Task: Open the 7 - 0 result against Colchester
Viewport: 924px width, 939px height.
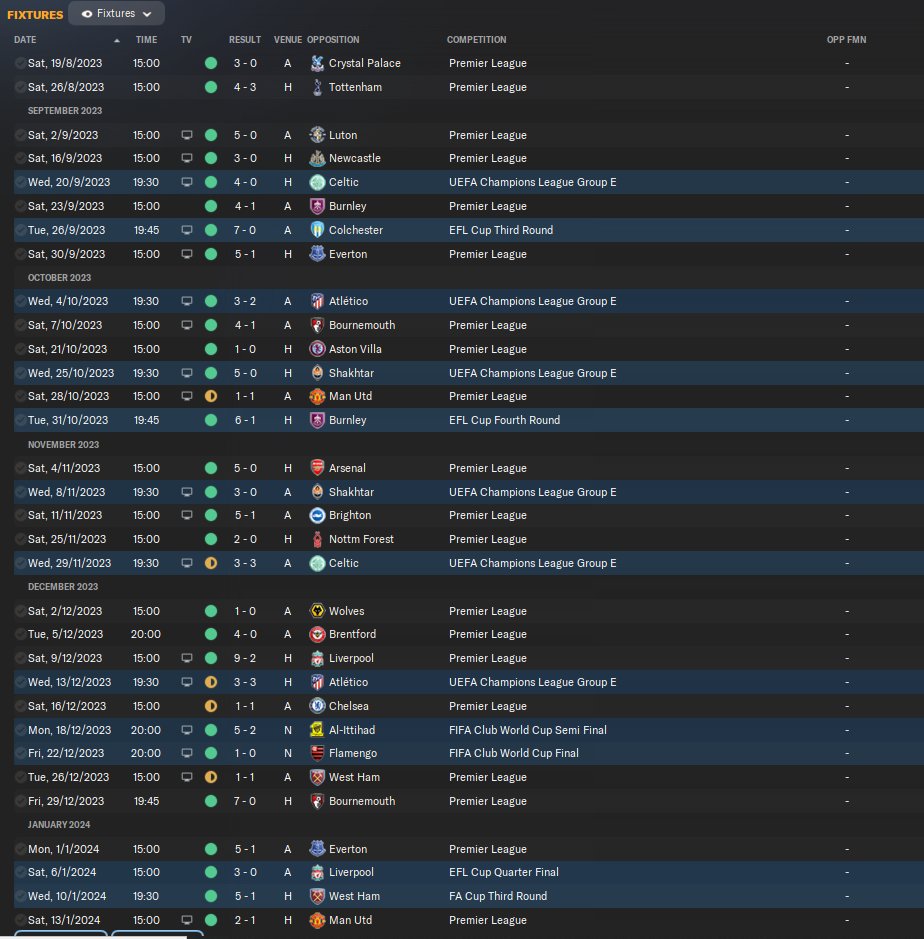Action: click(245, 230)
